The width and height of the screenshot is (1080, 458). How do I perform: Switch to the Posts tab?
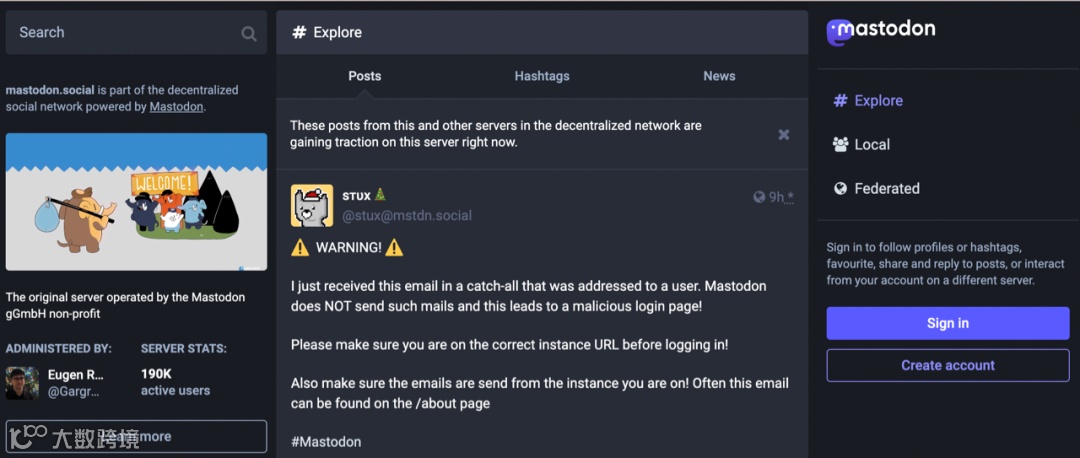point(364,76)
